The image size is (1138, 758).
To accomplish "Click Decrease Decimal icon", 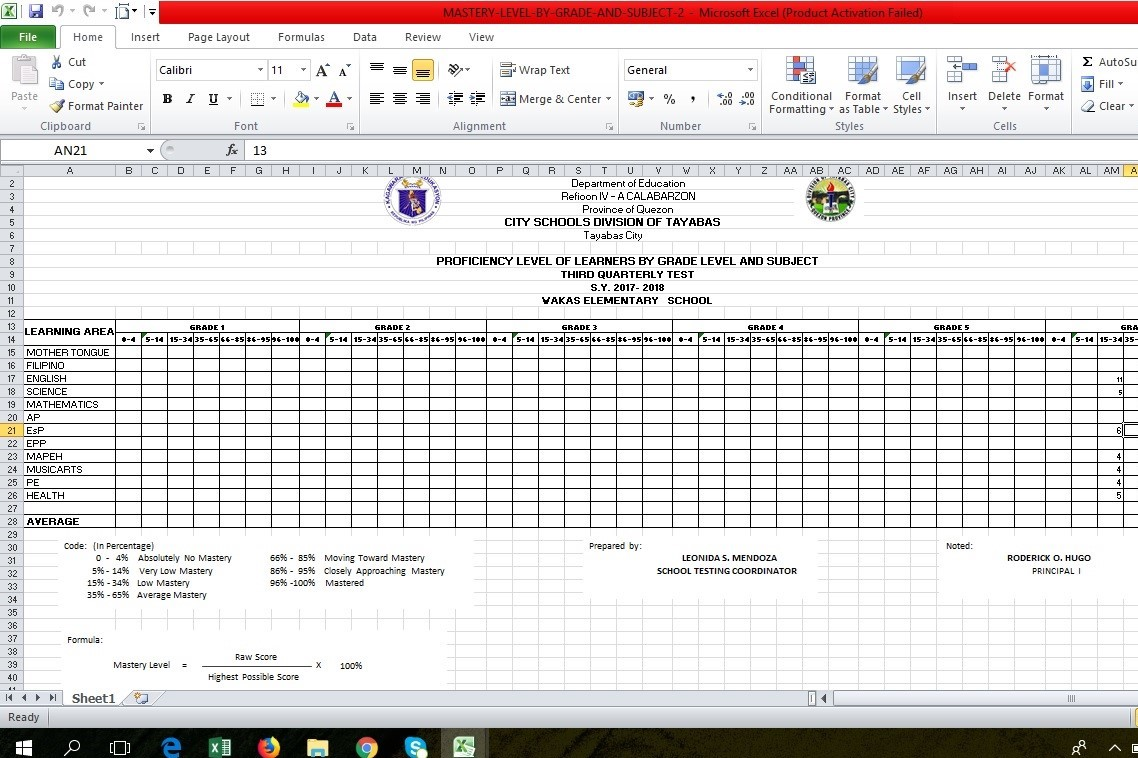I will click(747, 99).
